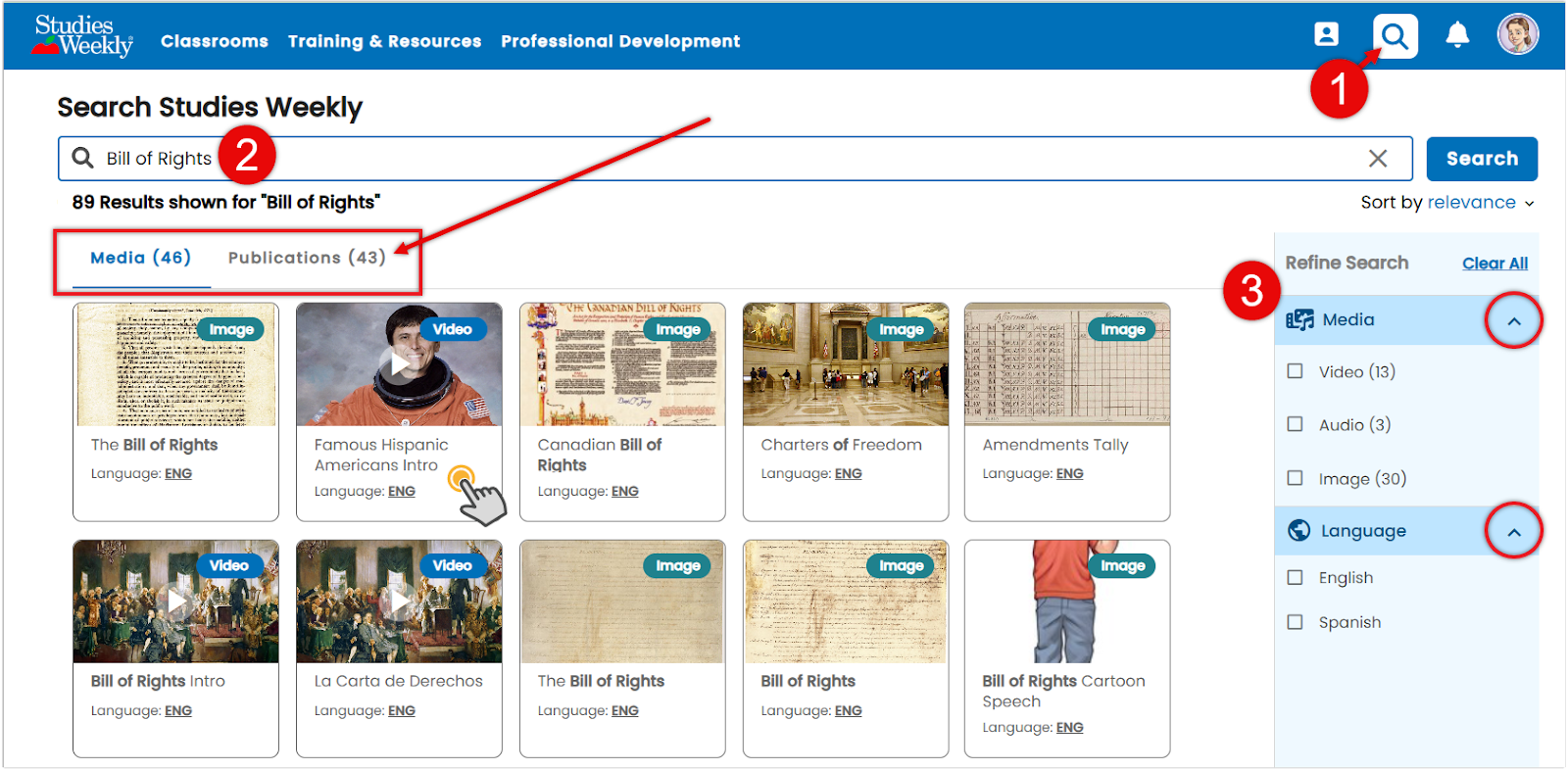Image resolution: width=1568 pixels, height=771 pixels.
Task: Open Bill of Rights Cartoon Speech thumbnail
Action: click(1067, 602)
